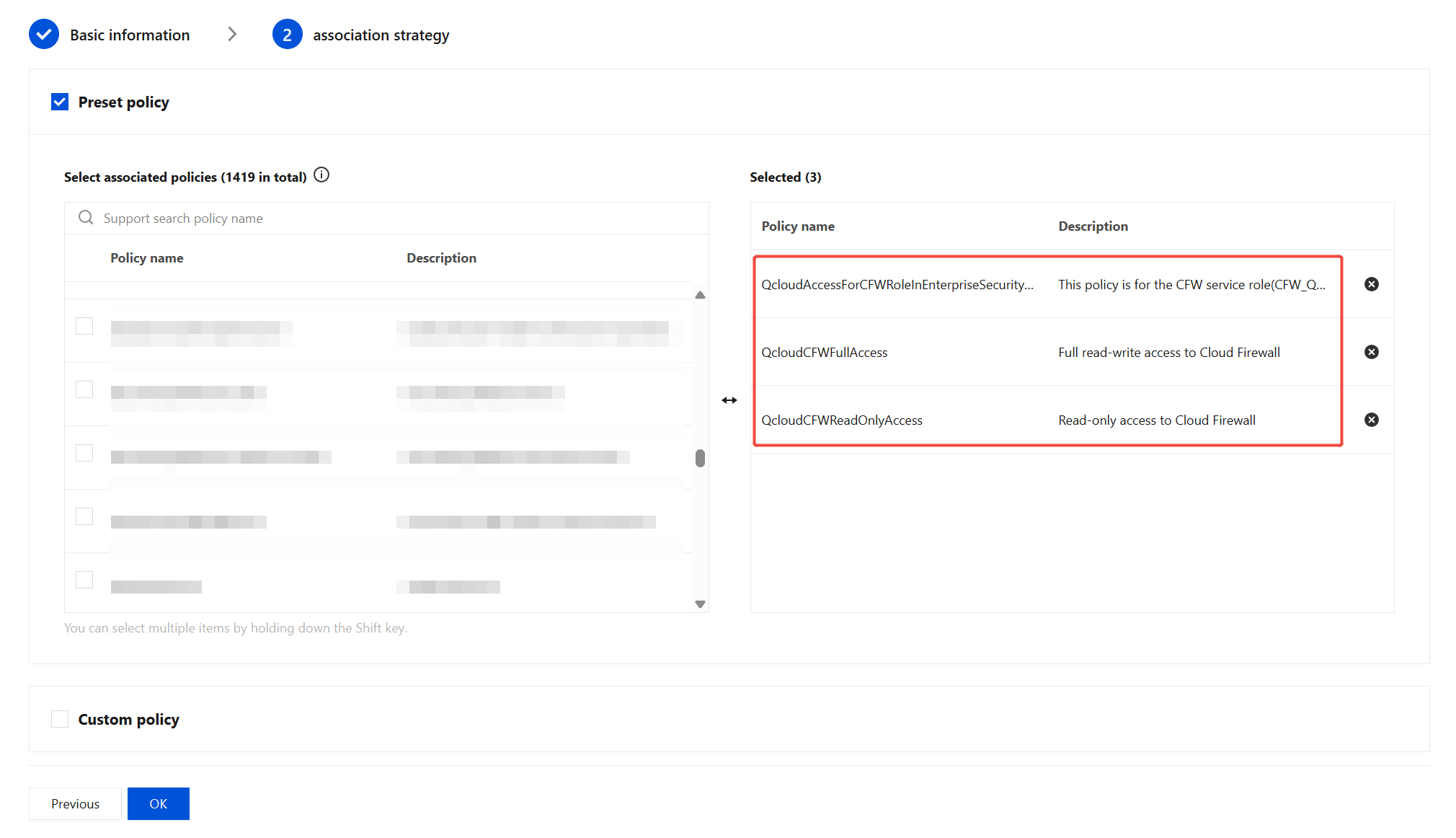The height and width of the screenshot is (838, 1456).
Task: Select the QcloudCFWReadOnlyAccess policy name
Action: (842, 420)
